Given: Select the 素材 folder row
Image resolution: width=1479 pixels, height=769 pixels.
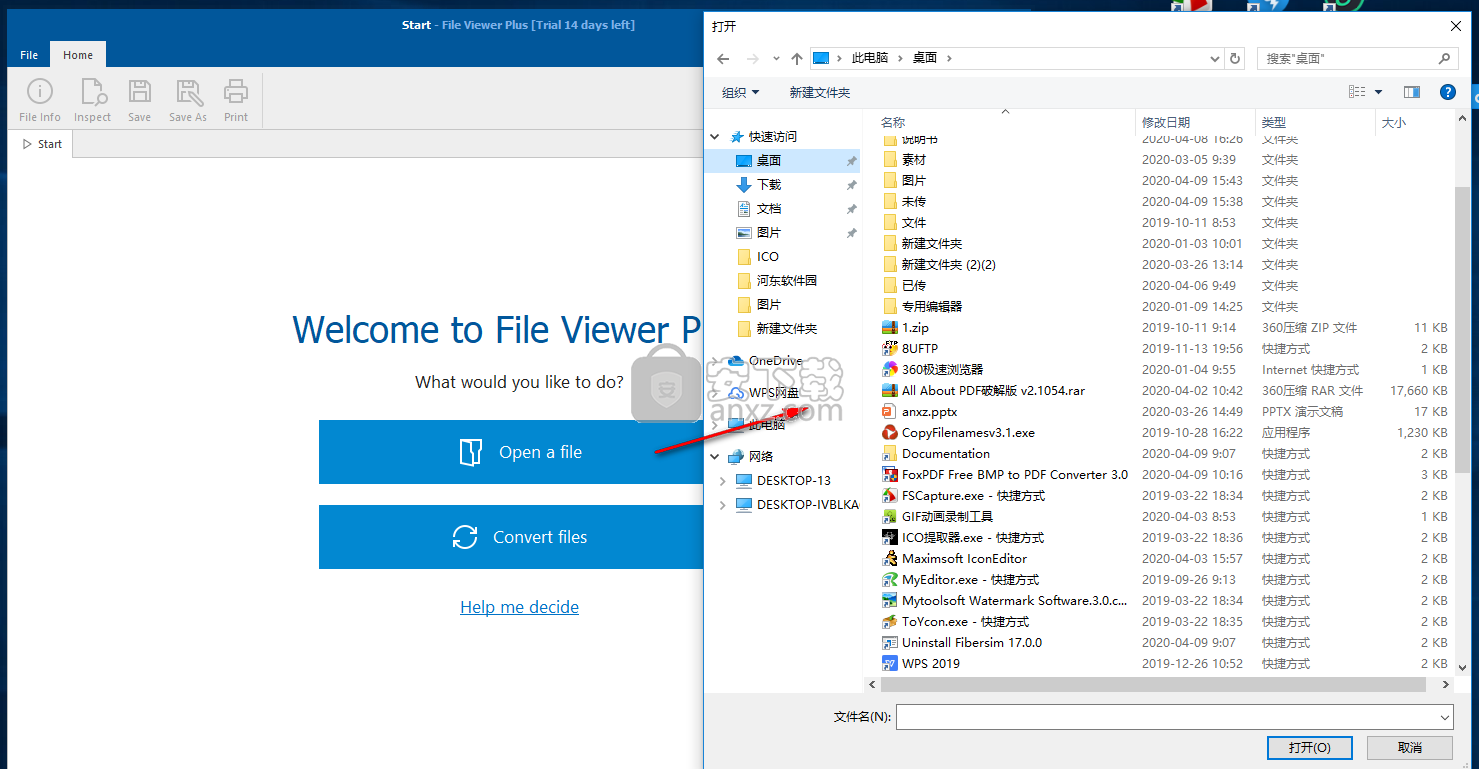Looking at the screenshot, I should (x=1165, y=160).
